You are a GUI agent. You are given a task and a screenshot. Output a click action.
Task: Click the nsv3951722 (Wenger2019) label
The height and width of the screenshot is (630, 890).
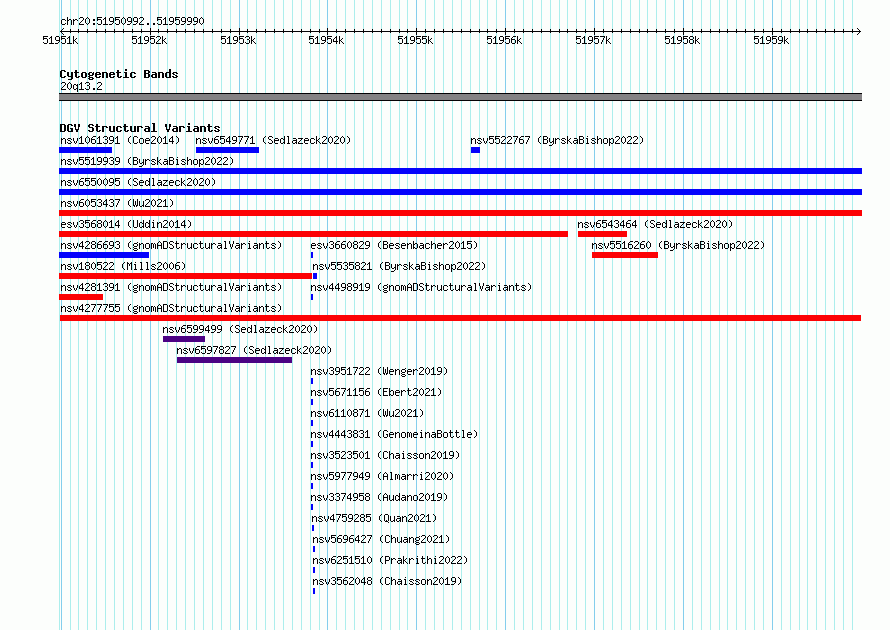[379, 371]
